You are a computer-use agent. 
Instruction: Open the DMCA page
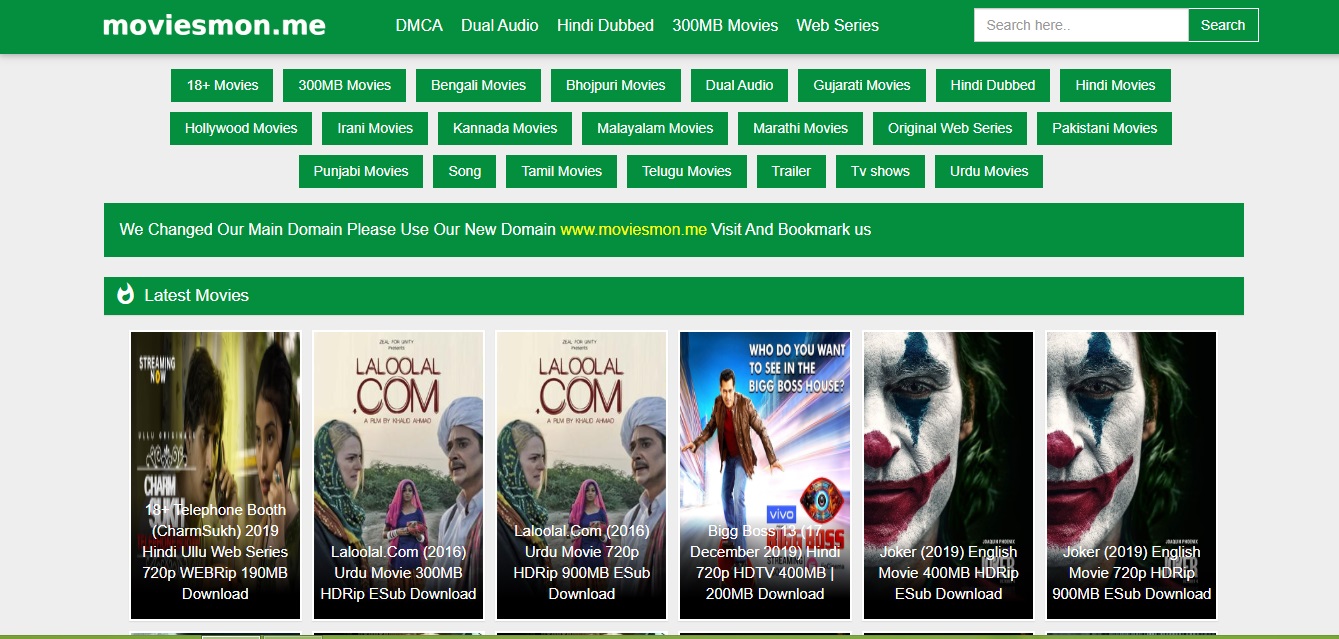(x=420, y=25)
